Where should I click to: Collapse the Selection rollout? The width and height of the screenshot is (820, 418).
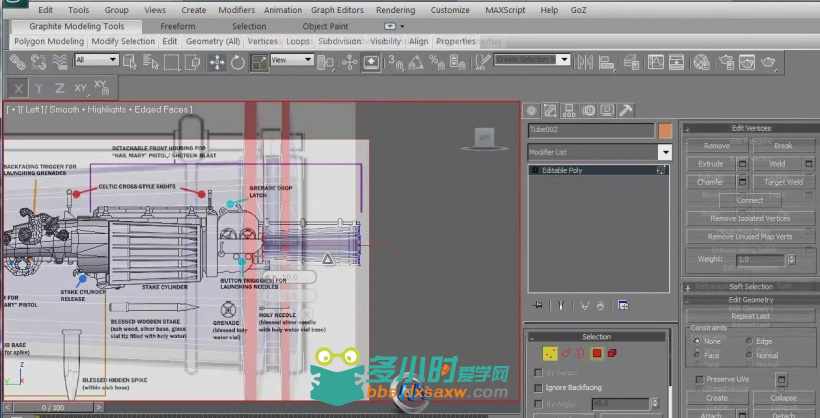point(596,337)
